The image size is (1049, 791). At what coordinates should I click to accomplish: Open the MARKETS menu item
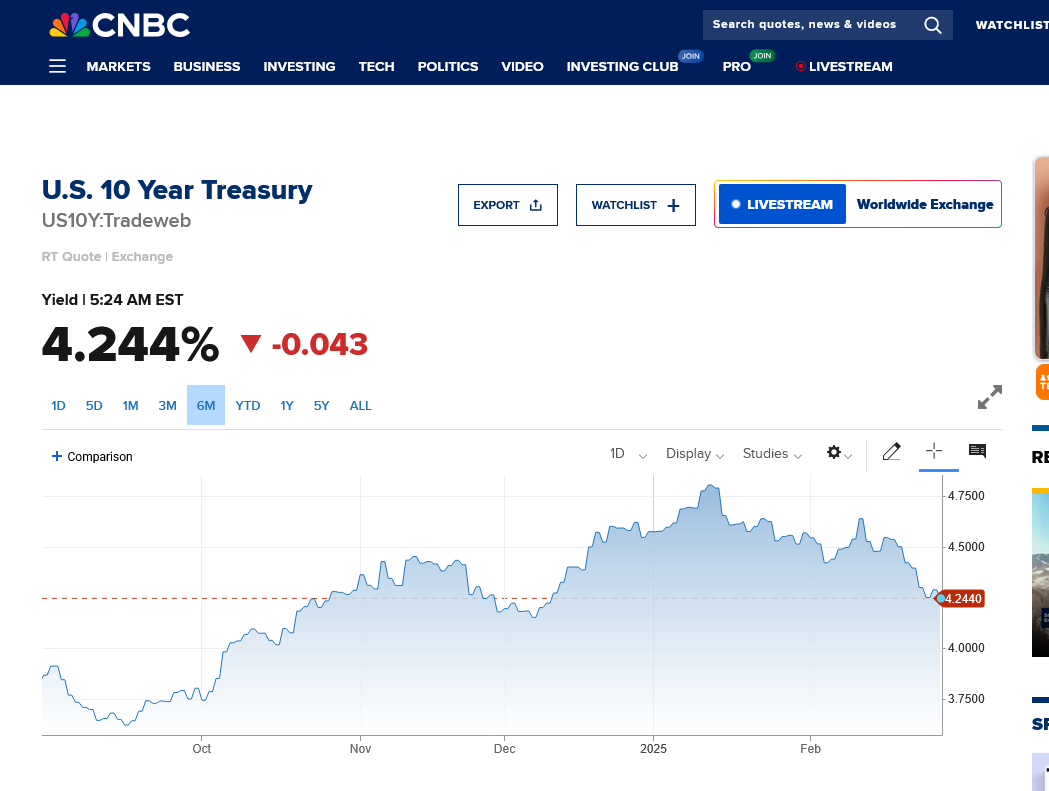pos(118,66)
